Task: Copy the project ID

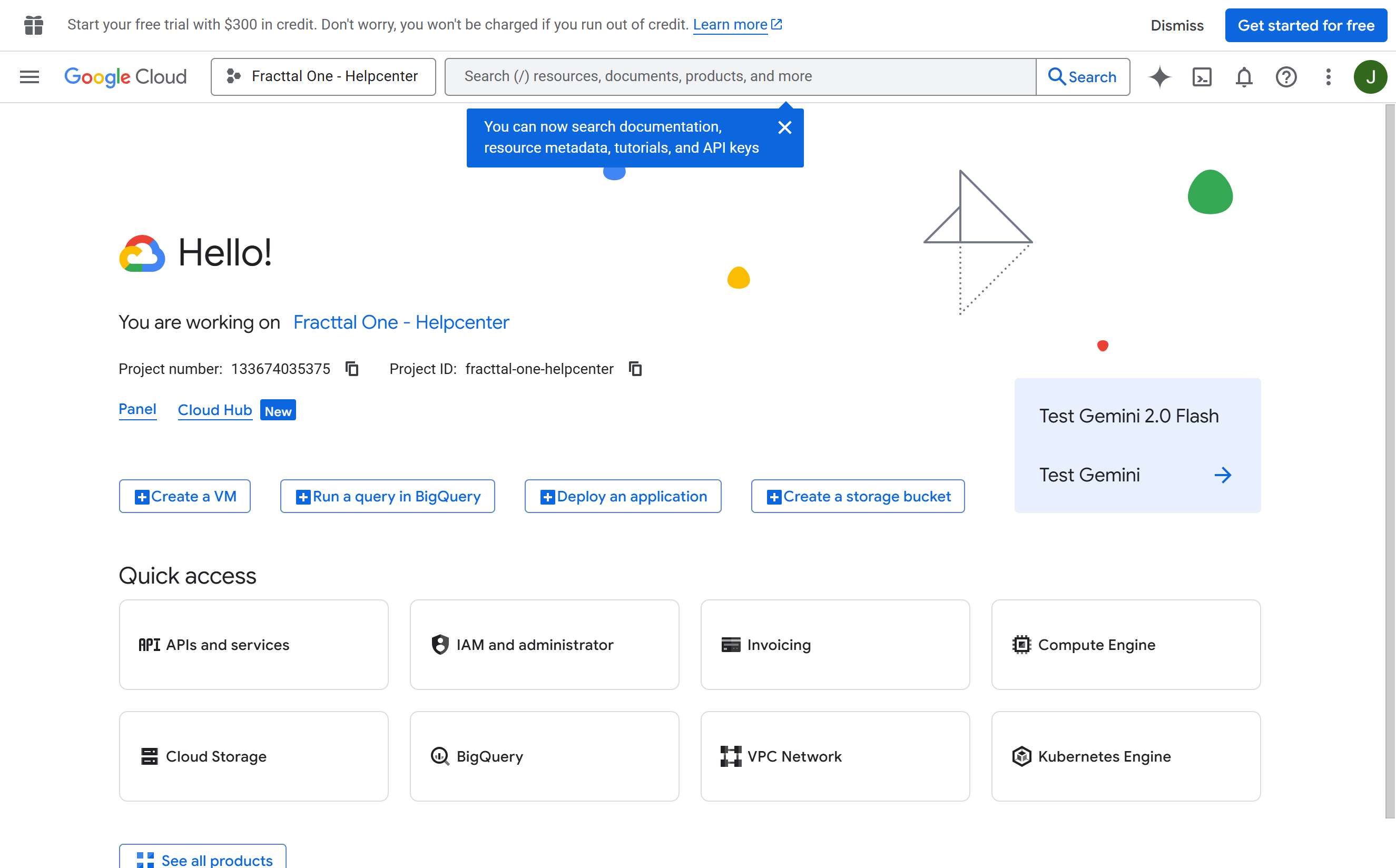Action: pos(635,369)
